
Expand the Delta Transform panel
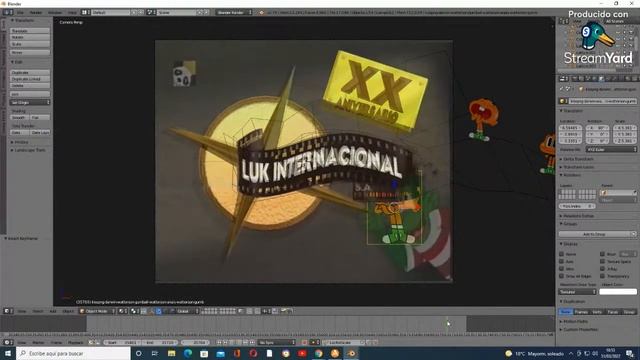point(578,159)
